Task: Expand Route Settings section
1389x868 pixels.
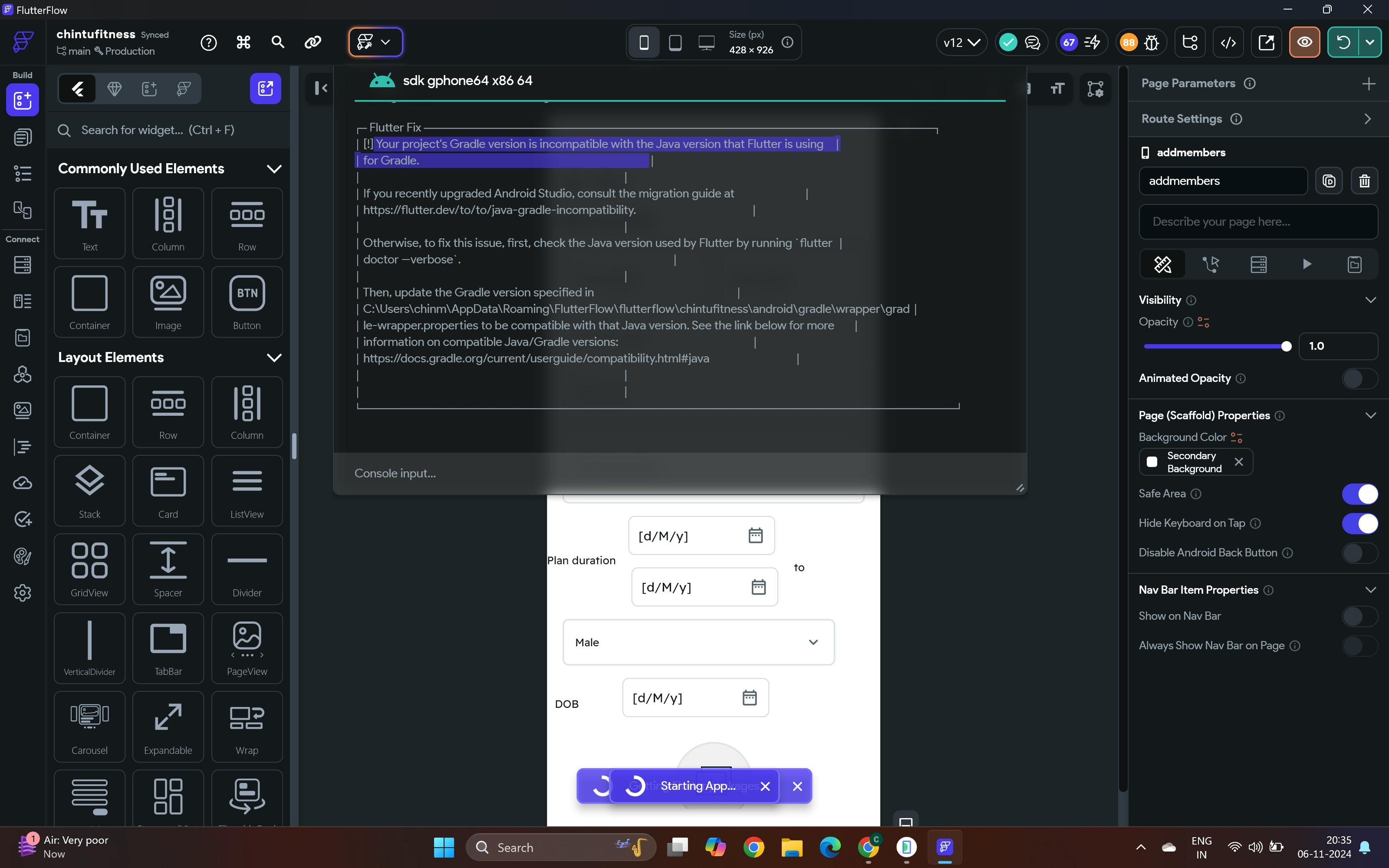Action: (1367, 119)
